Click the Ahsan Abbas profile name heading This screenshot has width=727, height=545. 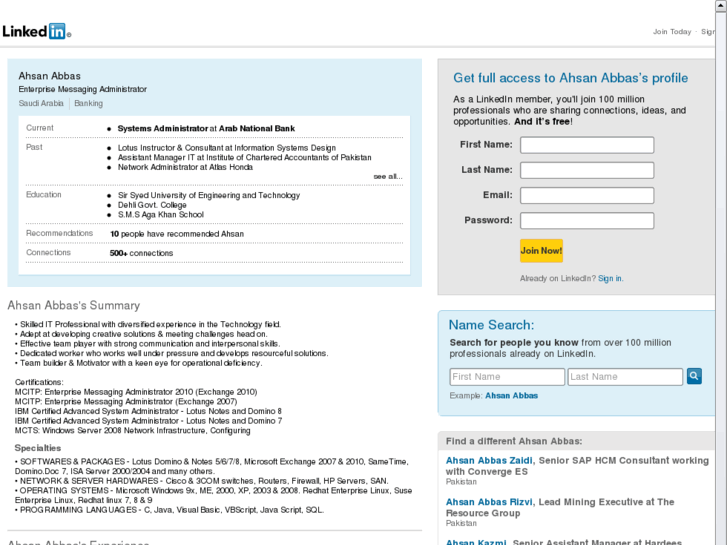(x=50, y=76)
